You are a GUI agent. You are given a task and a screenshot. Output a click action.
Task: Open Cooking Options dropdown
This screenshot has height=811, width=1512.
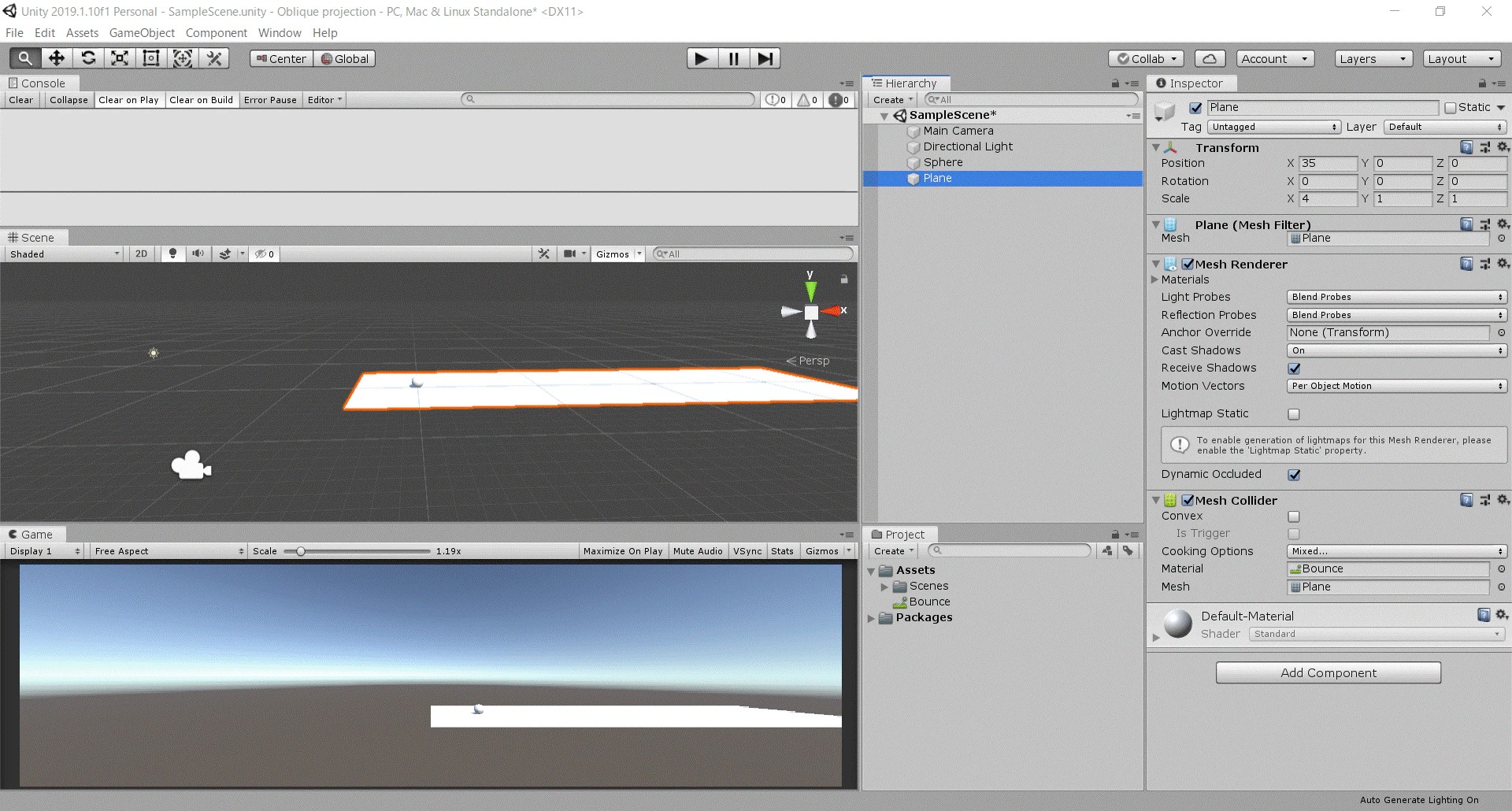1397,551
